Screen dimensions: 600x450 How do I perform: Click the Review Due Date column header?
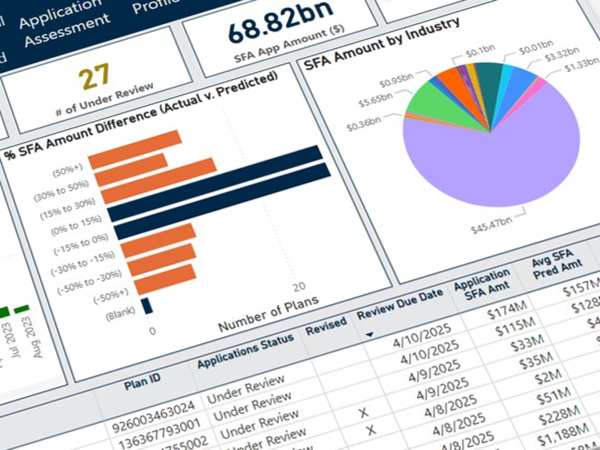pyautogui.click(x=400, y=304)
